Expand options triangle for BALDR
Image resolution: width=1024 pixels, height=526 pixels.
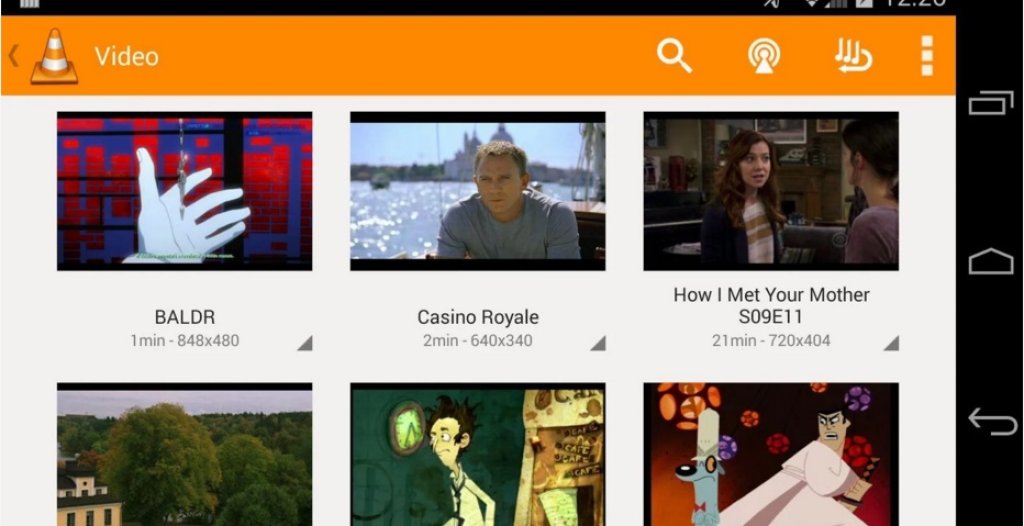pyautogui.click(x=305, y=344)
